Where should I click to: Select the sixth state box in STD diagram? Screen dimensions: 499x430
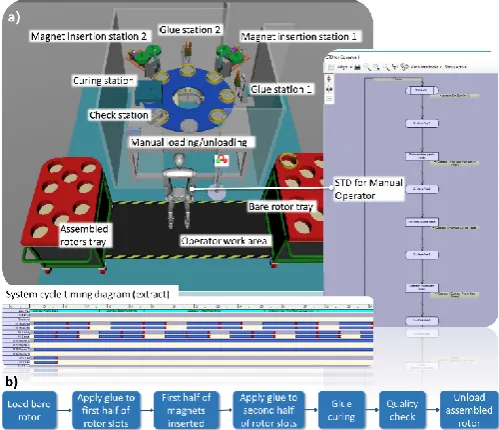[x=422, y=255]
